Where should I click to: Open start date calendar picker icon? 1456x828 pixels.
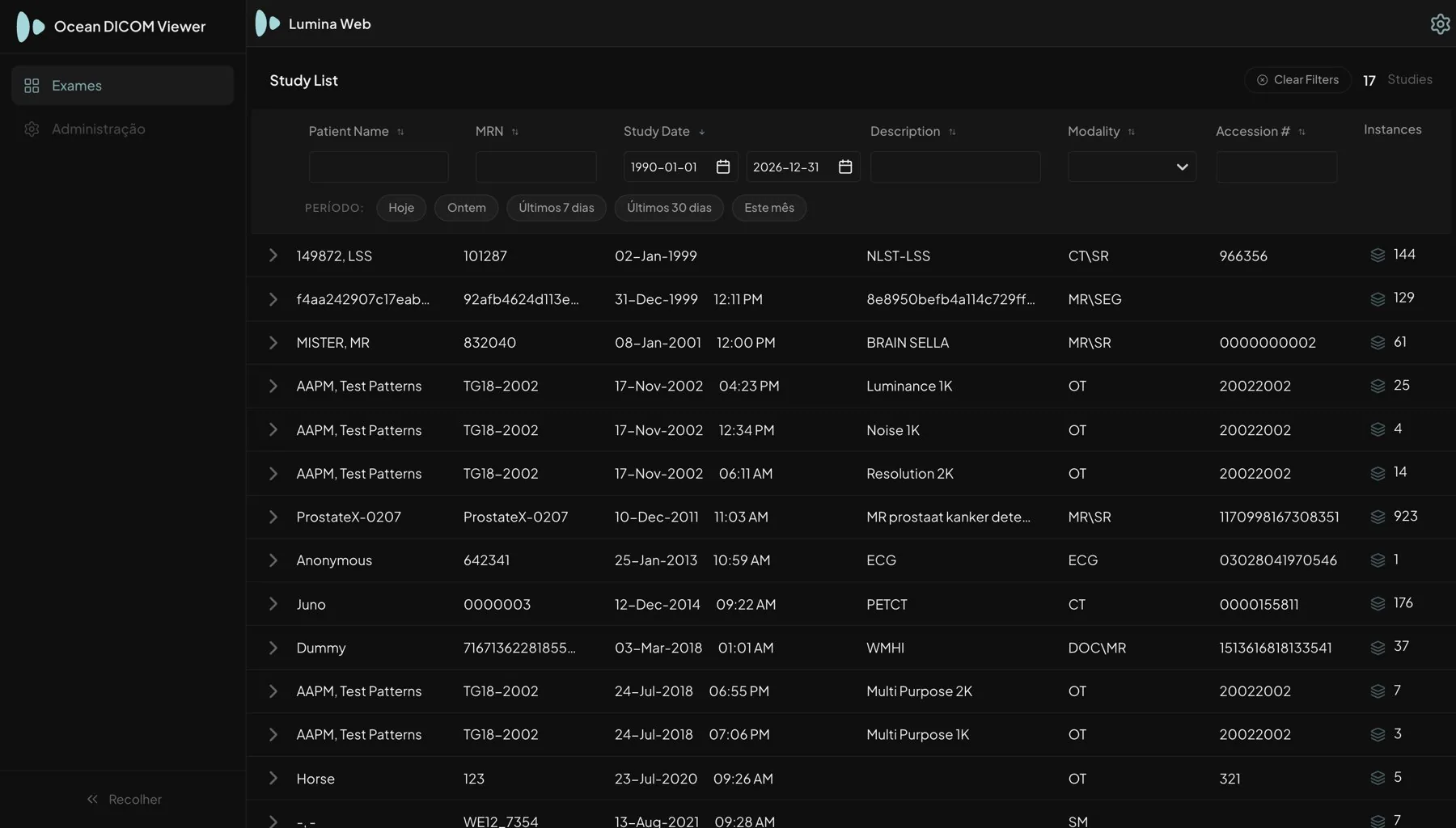[723, 167]
